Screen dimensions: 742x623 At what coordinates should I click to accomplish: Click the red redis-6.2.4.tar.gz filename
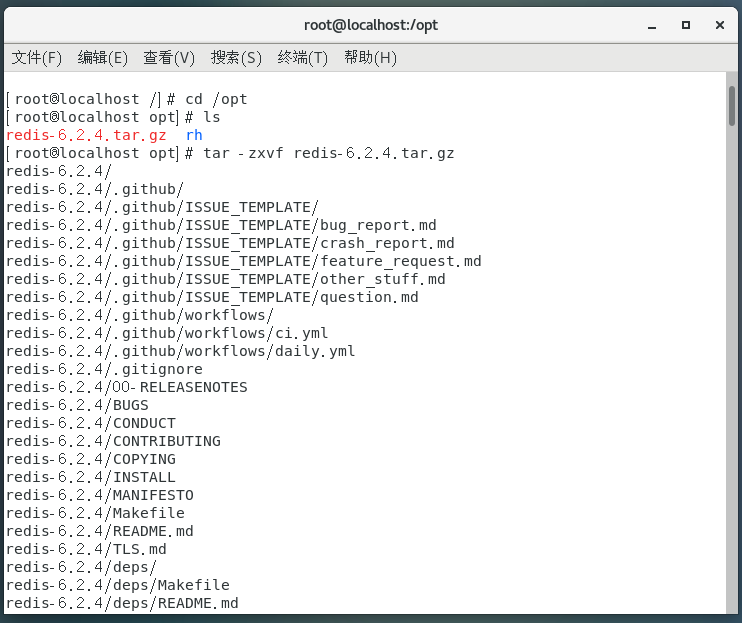[x=86, y=135]
